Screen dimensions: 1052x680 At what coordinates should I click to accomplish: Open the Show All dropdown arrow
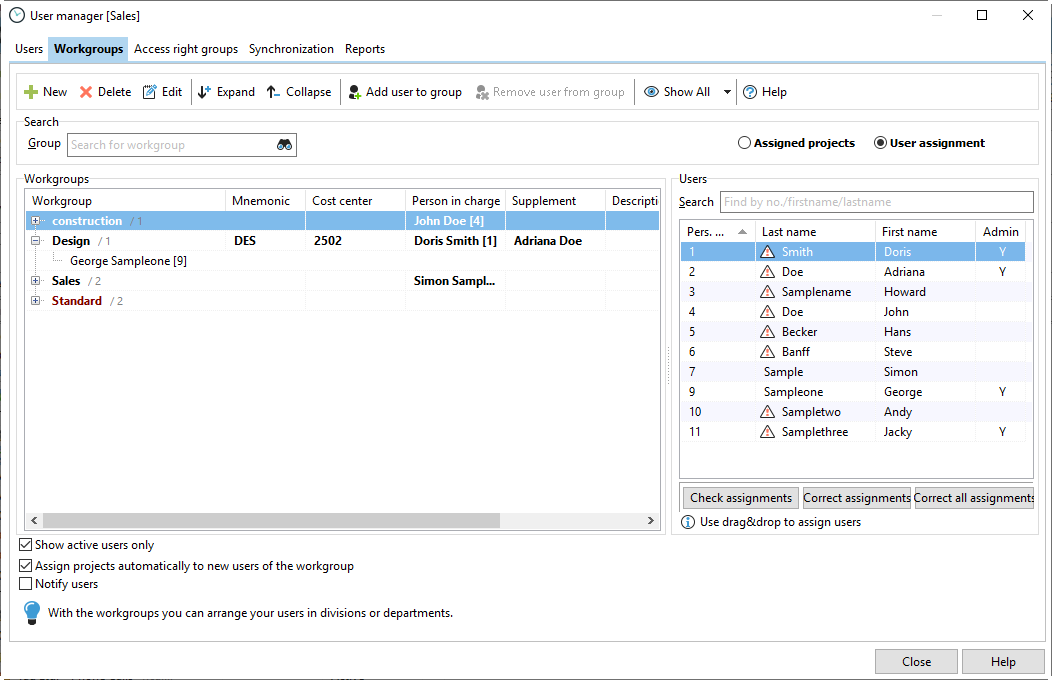727,92
